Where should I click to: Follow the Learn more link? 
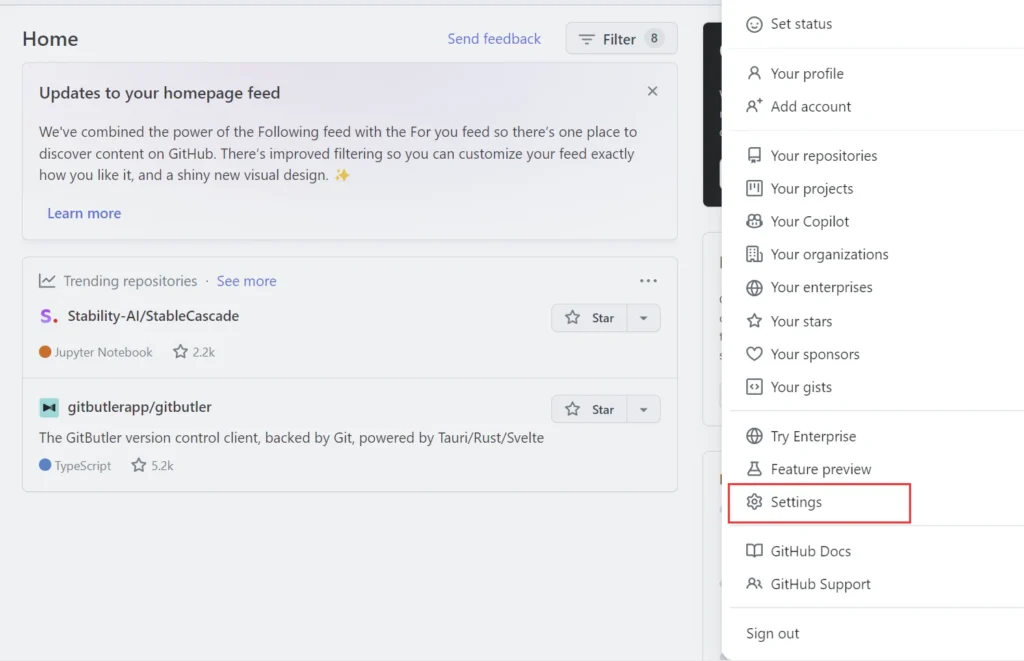[x=84, y=213]
